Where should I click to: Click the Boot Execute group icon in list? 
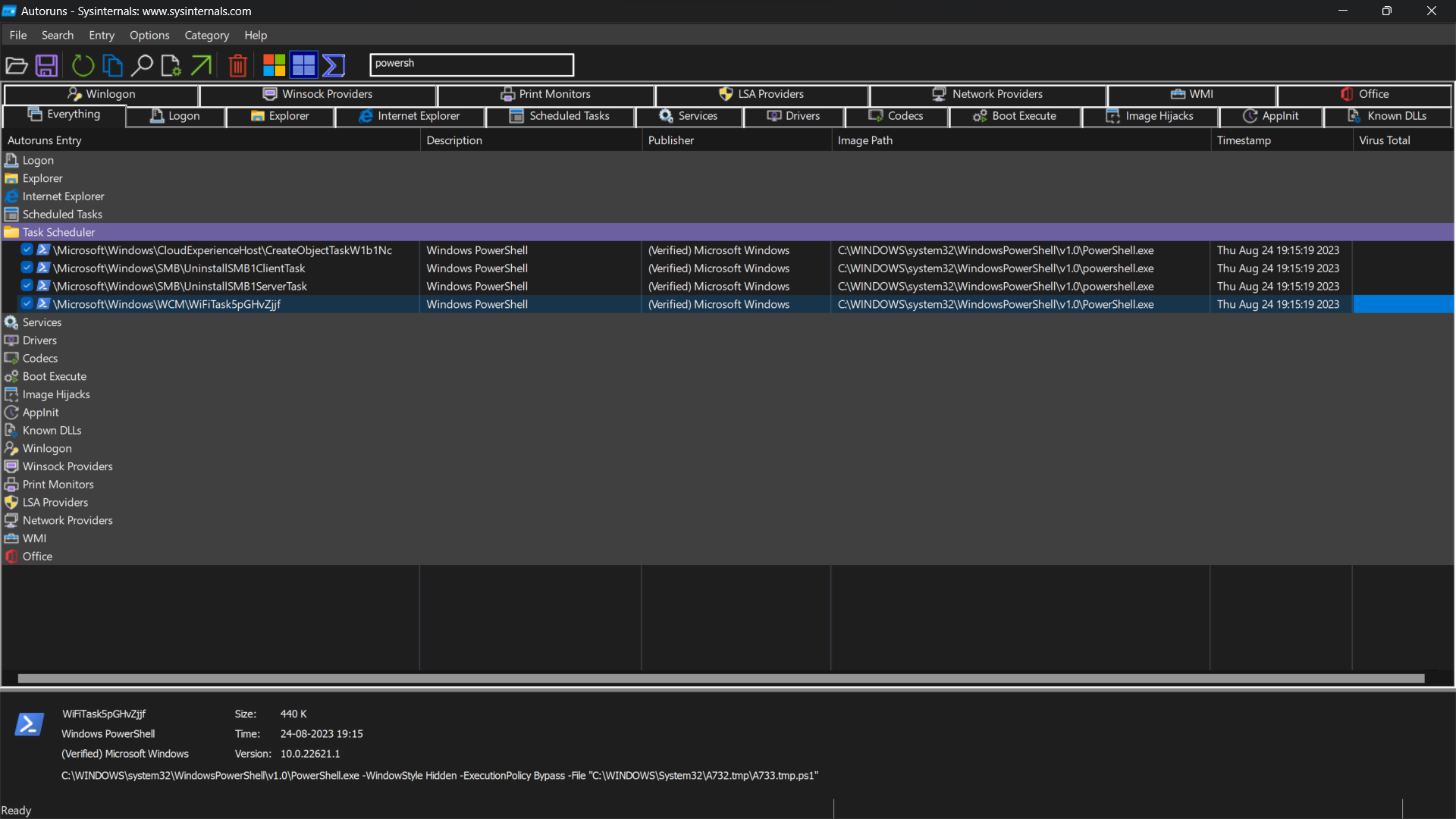pos(11,376)
